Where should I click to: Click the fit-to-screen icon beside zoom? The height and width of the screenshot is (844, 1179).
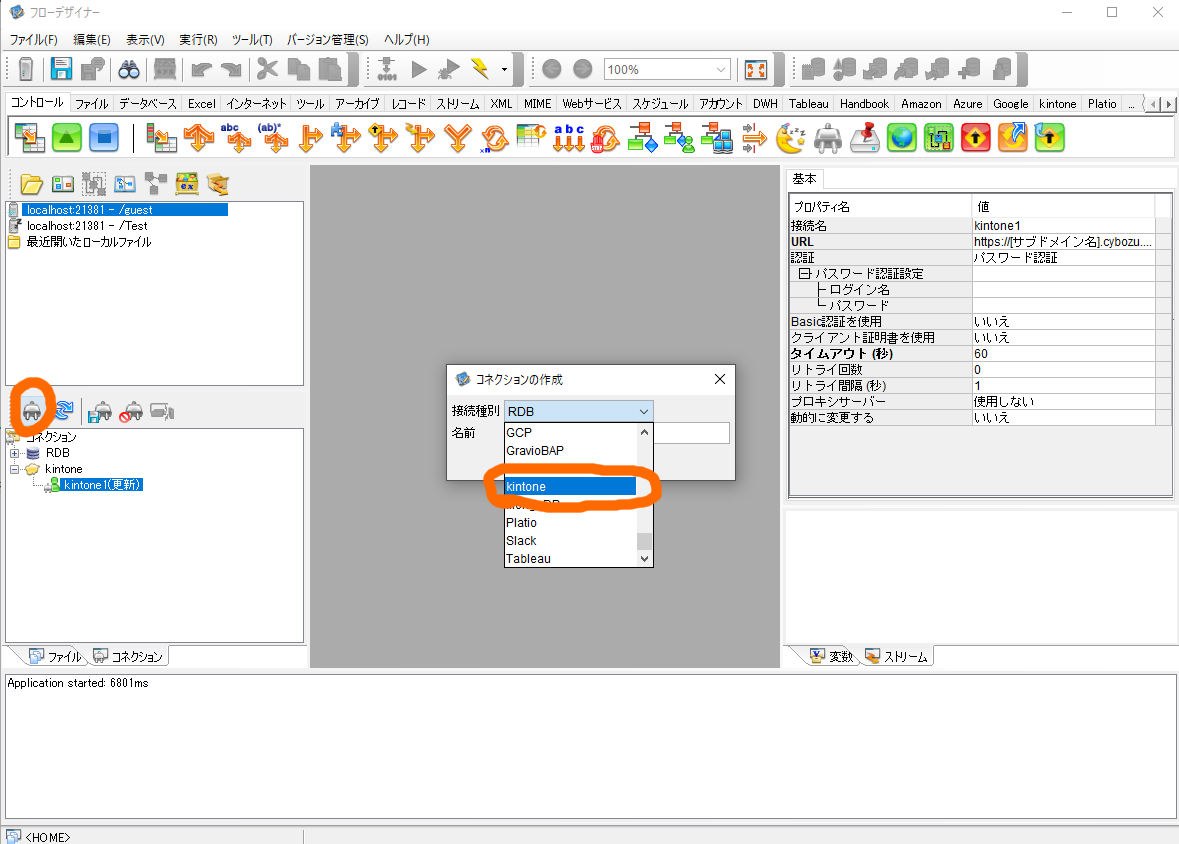(756, 70)
